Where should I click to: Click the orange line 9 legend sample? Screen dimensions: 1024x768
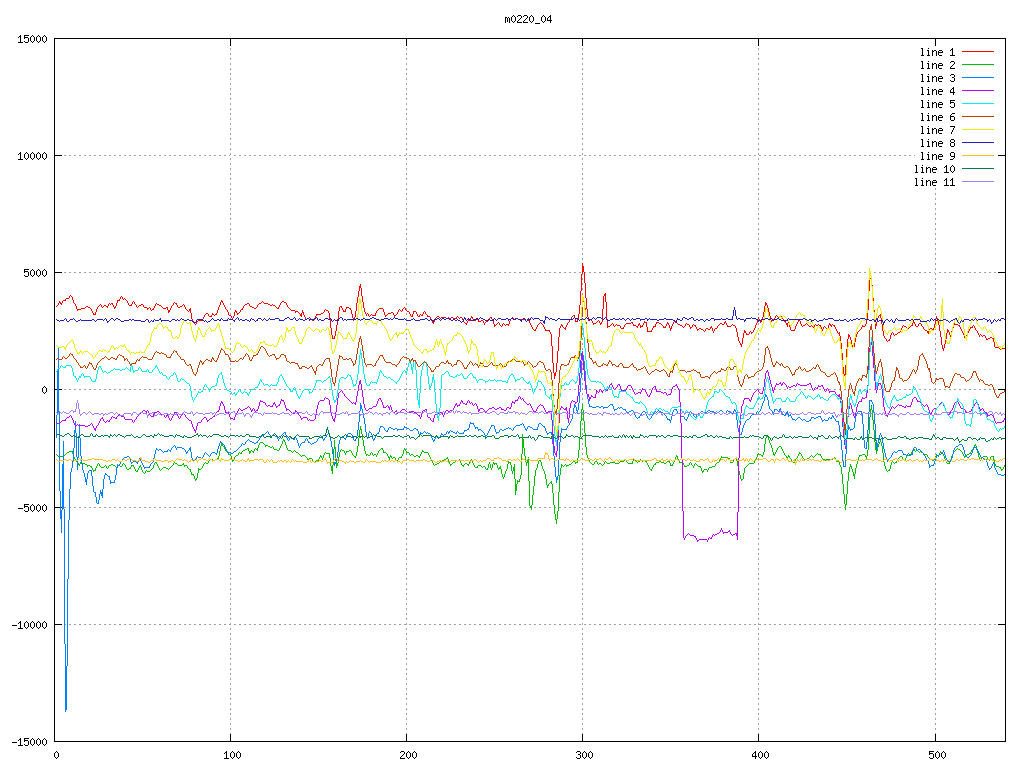(x=978, y=155)
